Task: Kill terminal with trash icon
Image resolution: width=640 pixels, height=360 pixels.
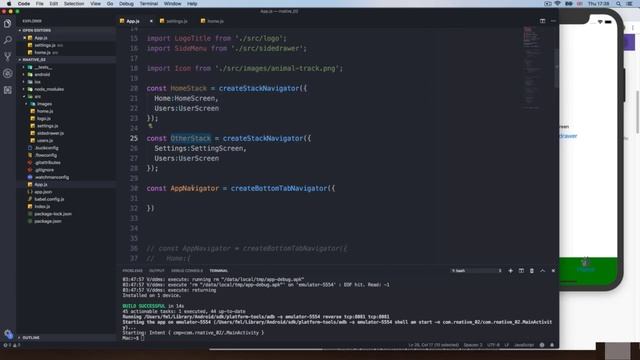Action: click(x=532, y=271)
